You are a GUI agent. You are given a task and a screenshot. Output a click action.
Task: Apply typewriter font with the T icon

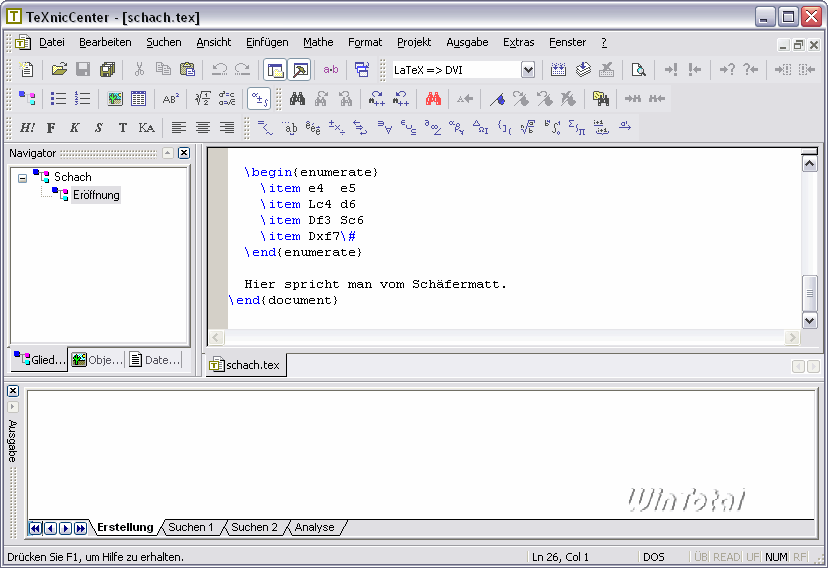pos(123,128)
